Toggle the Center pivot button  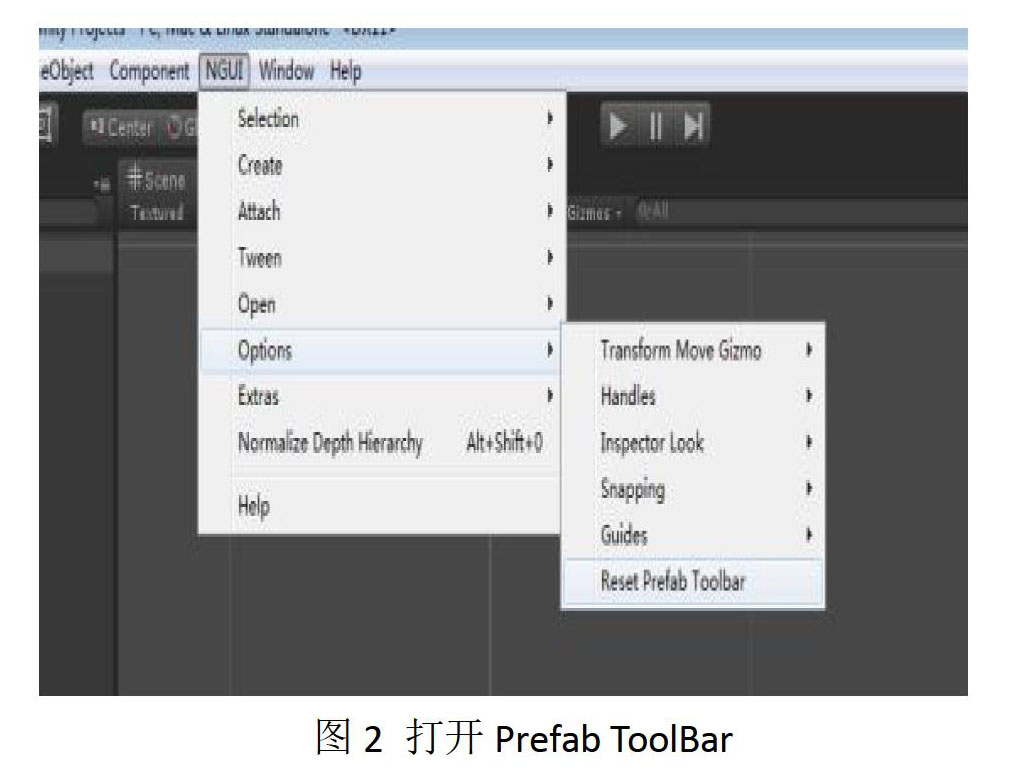coord(121,128)
